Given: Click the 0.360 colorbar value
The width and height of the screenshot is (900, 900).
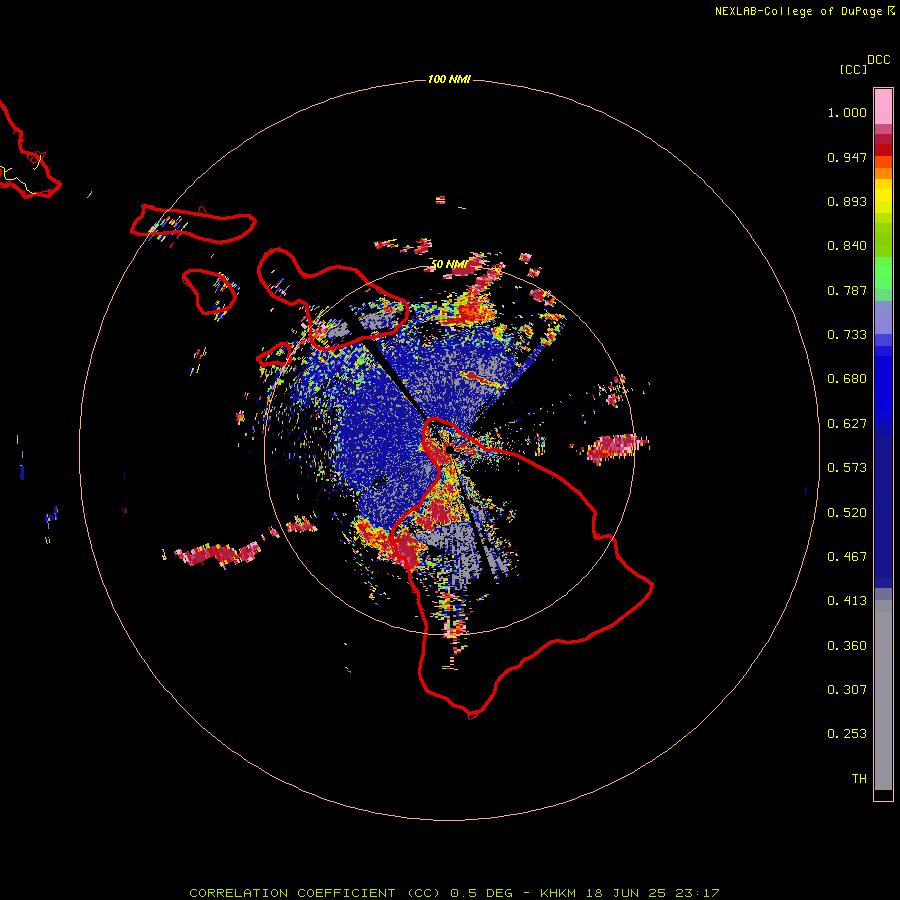Looking at the screenshot, I should (x=847, y=646).
